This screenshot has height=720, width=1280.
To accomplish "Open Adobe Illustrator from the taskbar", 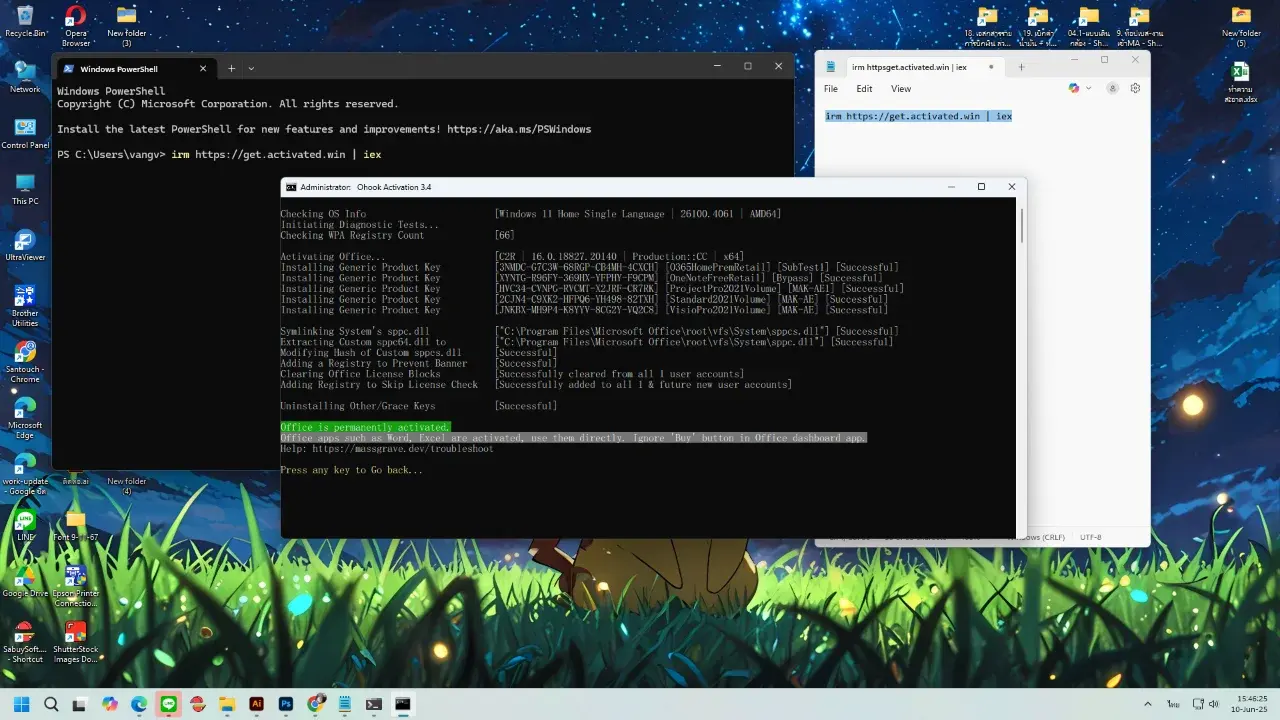I will pos(256,704).
